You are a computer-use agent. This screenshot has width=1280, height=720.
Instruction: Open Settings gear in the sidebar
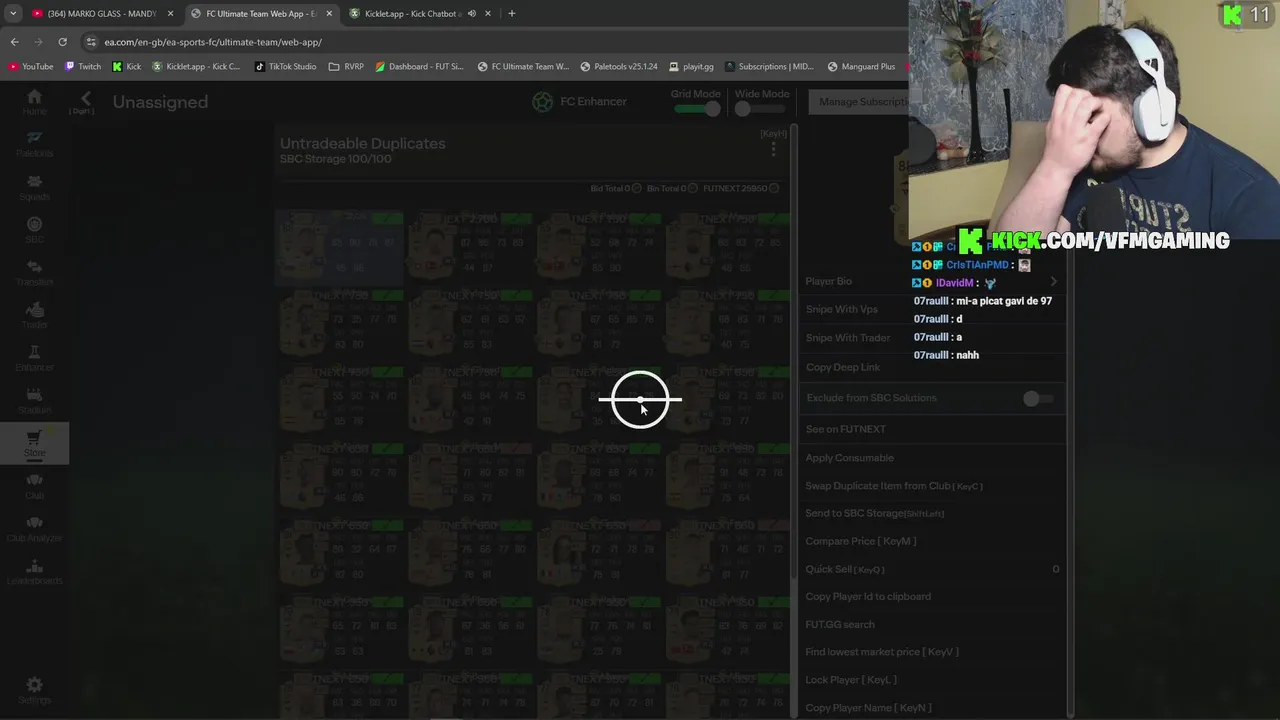34,690
